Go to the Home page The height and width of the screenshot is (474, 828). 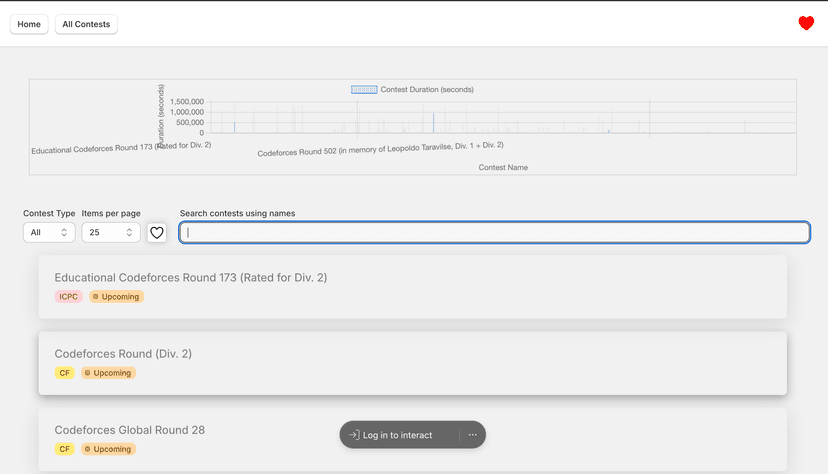tap(29, 24)
